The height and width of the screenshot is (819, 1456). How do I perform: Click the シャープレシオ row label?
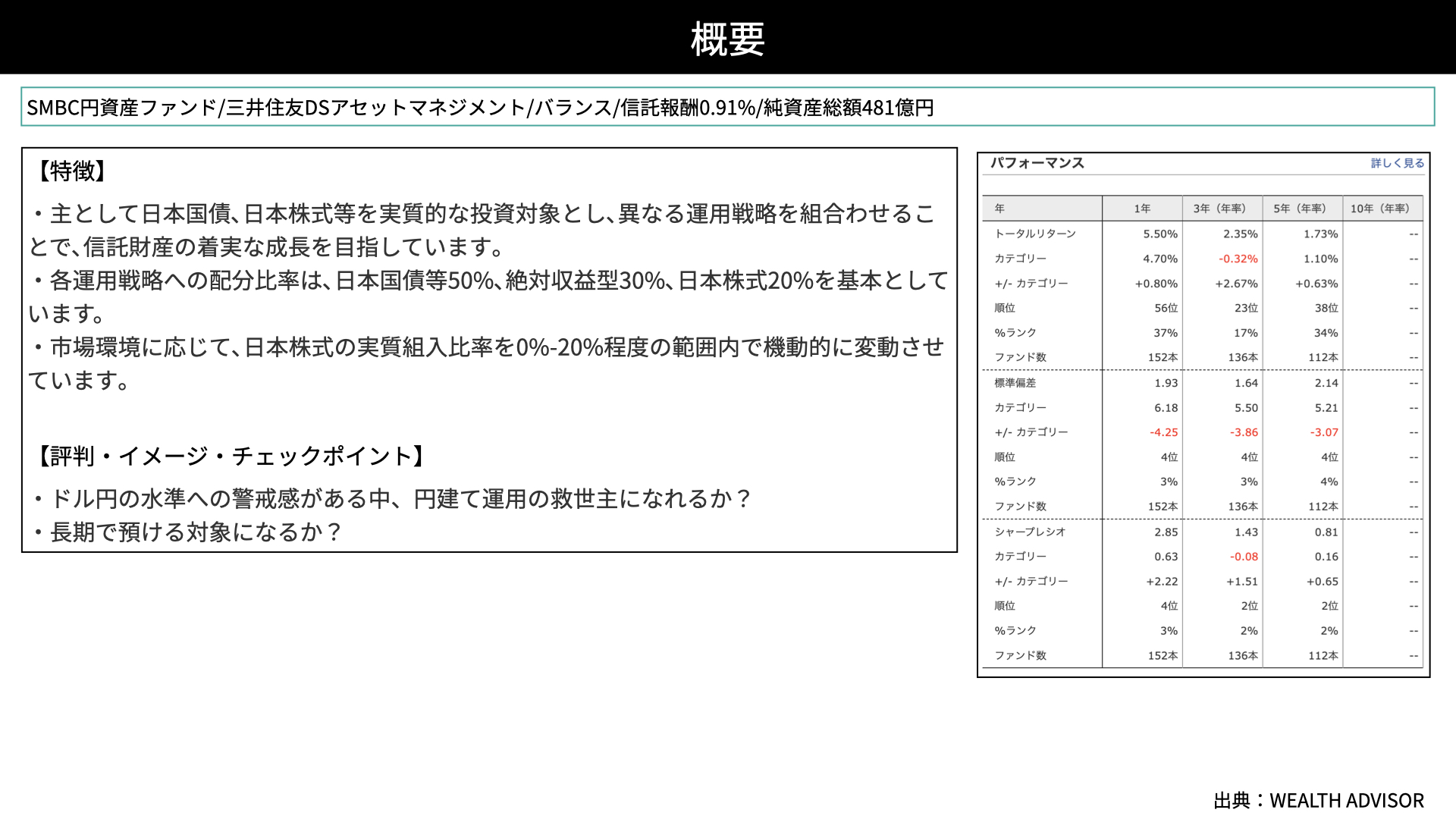(x=1030, y=532)
